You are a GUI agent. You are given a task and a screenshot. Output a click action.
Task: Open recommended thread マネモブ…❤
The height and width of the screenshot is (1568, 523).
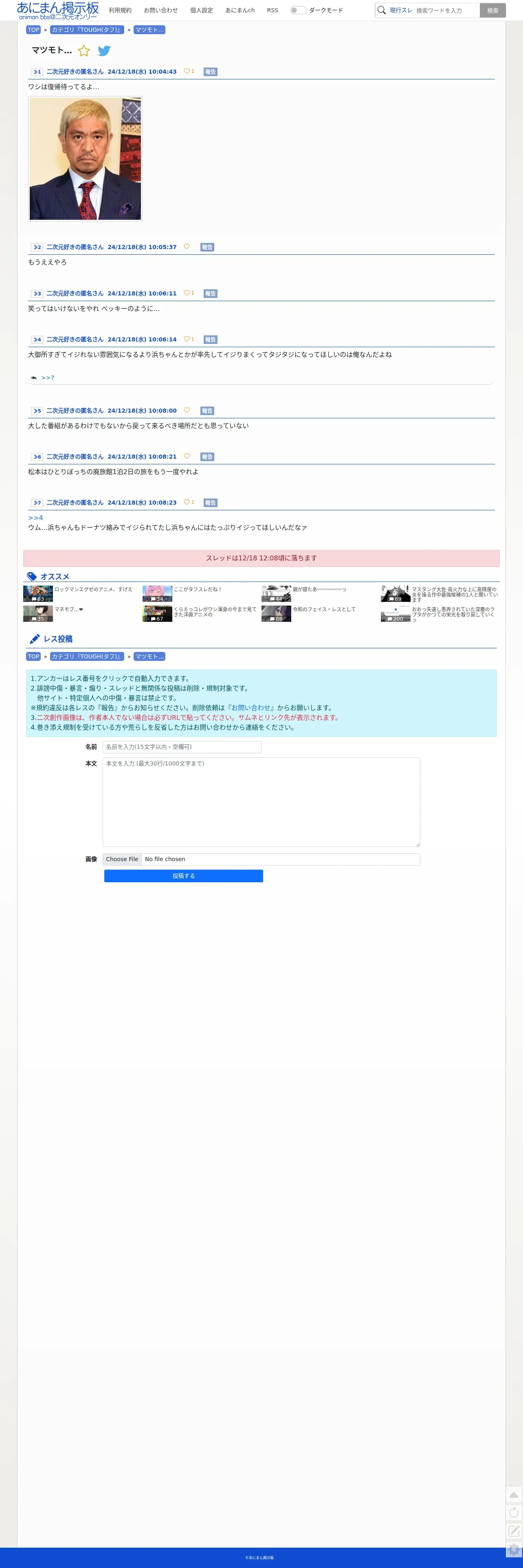tap(69, 609)
